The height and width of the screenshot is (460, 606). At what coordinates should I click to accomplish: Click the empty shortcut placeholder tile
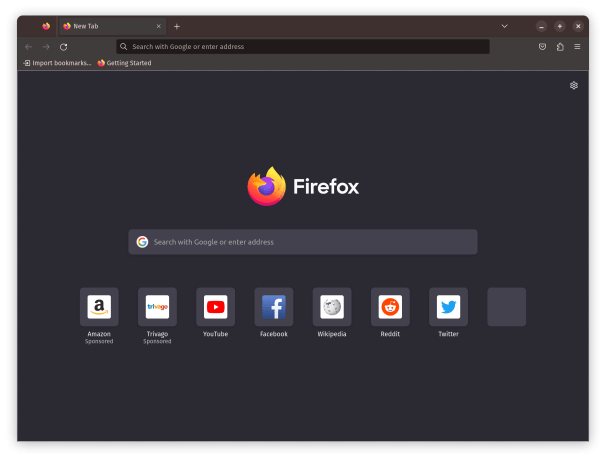(506, 307)
